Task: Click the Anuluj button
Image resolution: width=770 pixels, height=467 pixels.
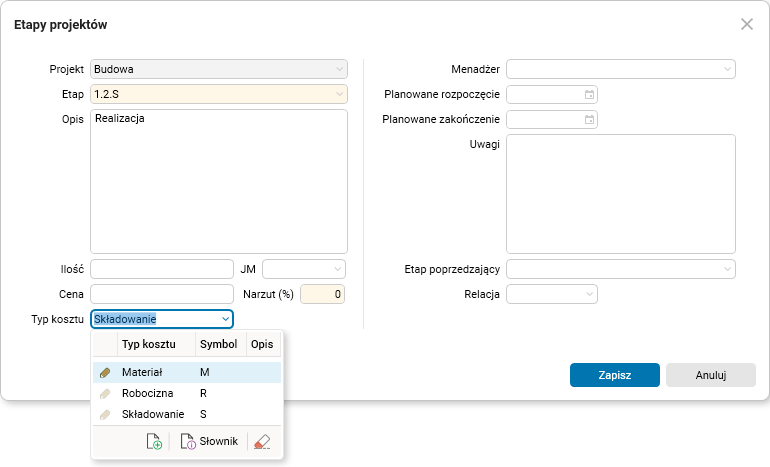Action: click(710, 375)
